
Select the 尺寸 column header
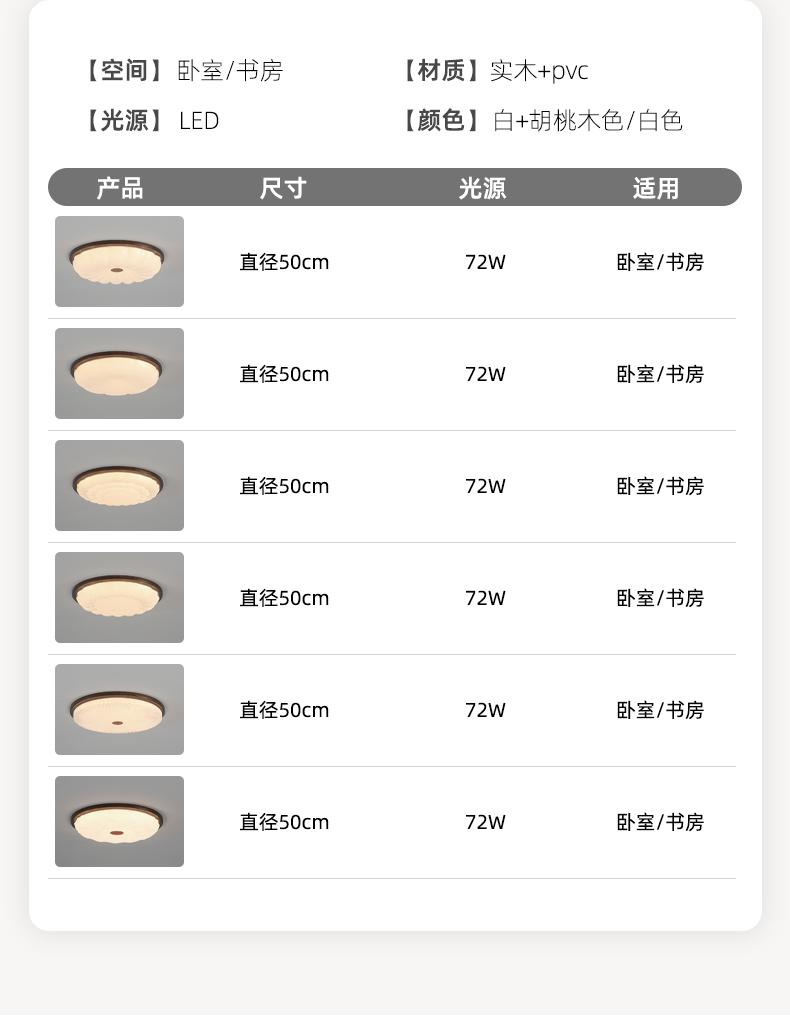pos(283,188)
